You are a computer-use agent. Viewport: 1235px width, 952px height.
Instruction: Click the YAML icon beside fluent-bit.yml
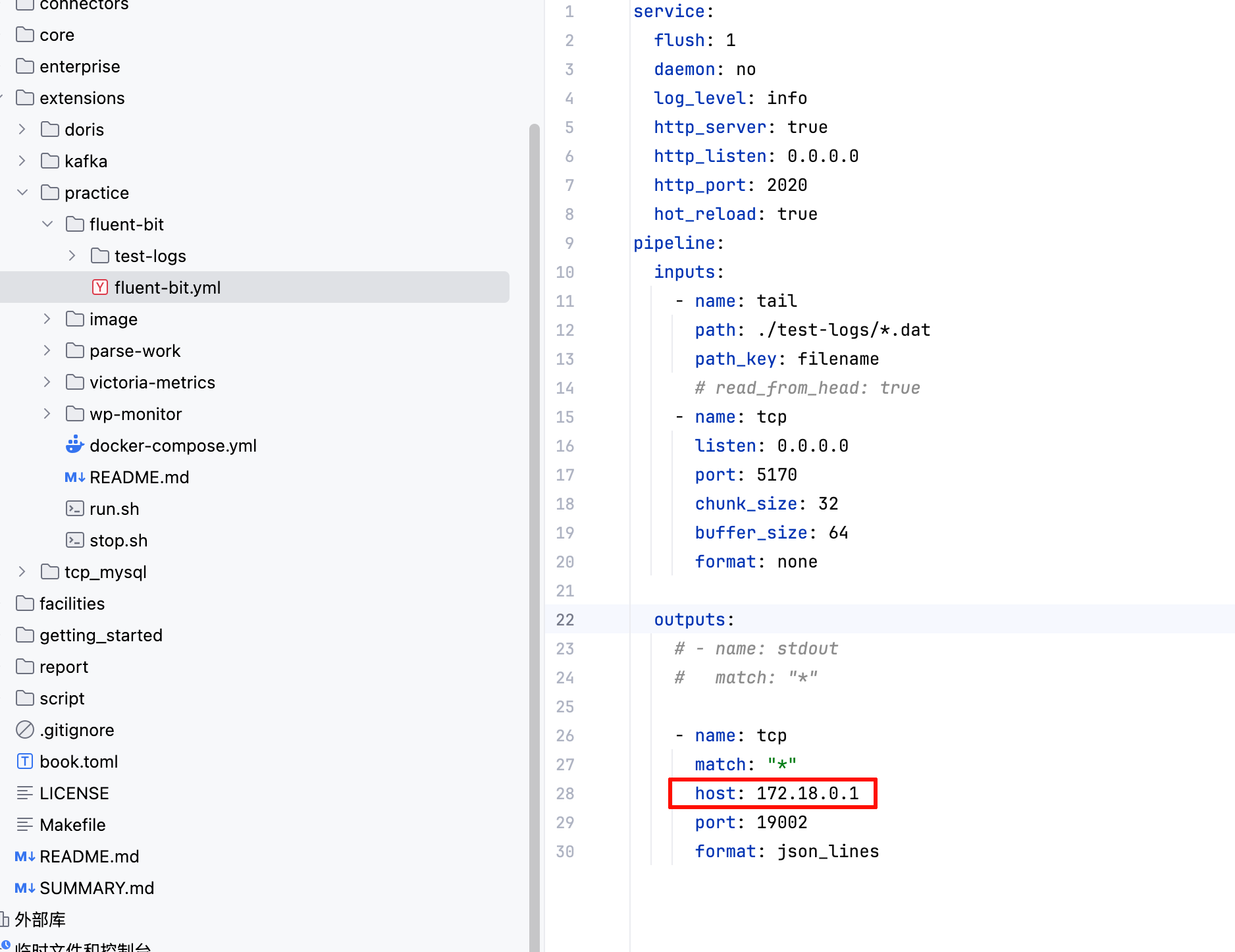[100, 287]
